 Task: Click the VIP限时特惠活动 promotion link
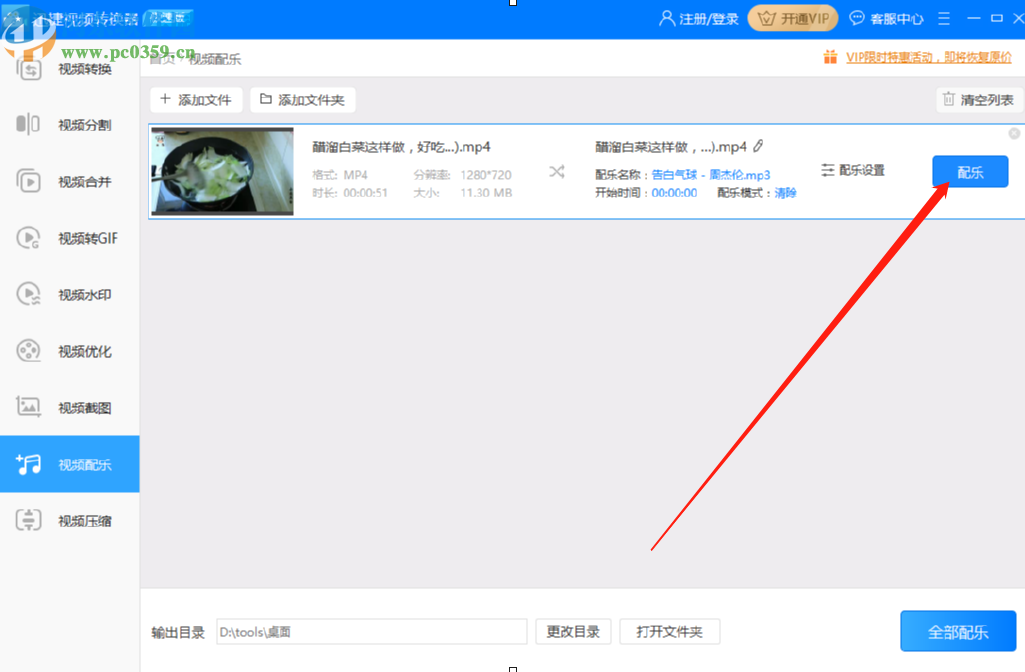tap(928, 58)
